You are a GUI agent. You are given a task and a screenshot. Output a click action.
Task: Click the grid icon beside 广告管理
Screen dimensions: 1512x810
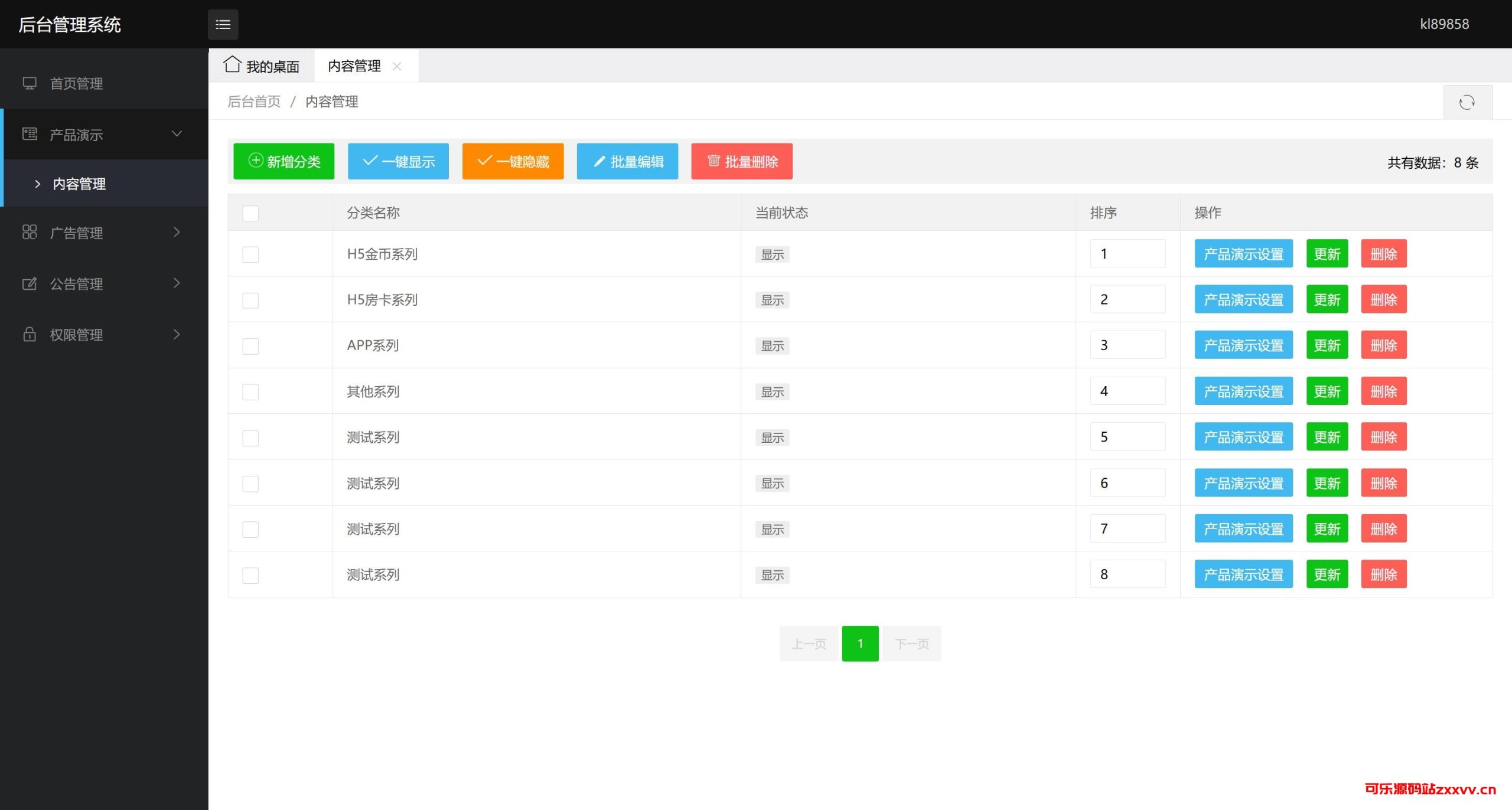30,232
